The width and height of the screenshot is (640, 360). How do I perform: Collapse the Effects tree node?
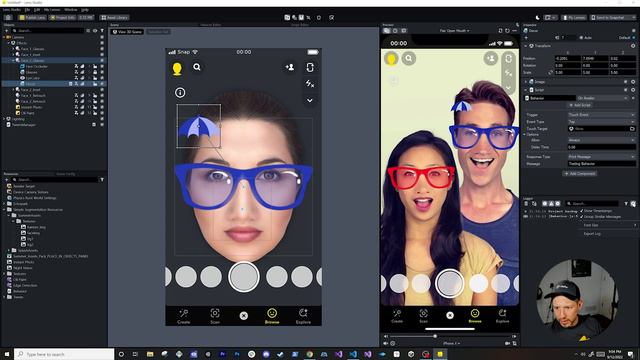pos(9,43)
